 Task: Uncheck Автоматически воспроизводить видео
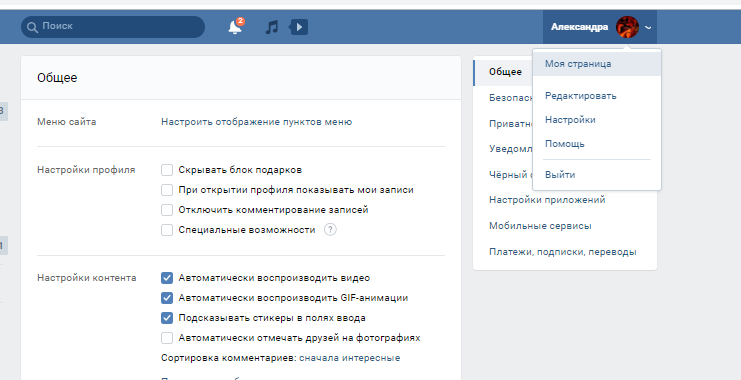point(167,278)
